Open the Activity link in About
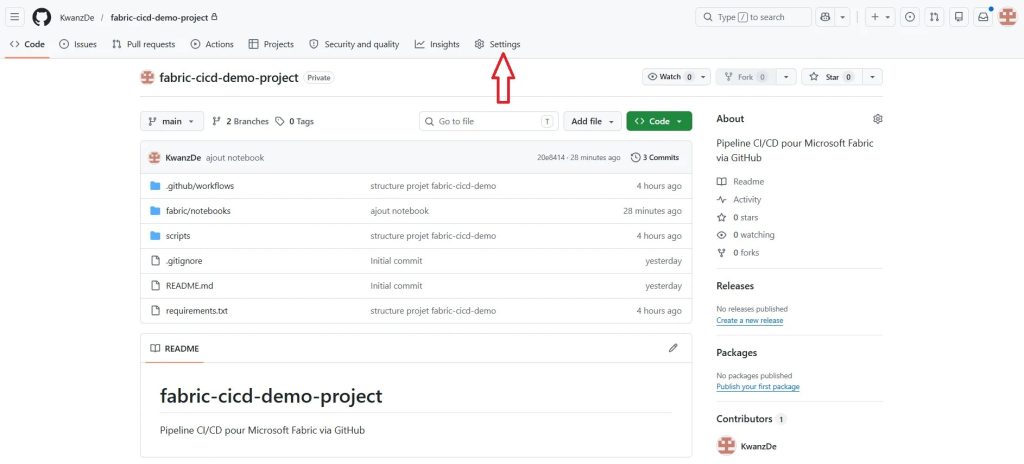 739,200
